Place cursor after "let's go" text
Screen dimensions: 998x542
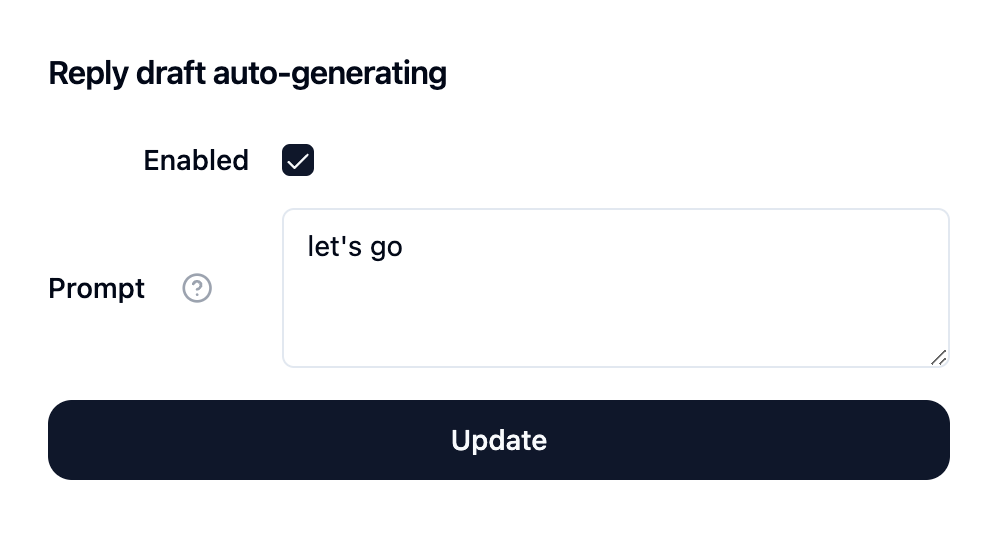[x=404, y=246]
